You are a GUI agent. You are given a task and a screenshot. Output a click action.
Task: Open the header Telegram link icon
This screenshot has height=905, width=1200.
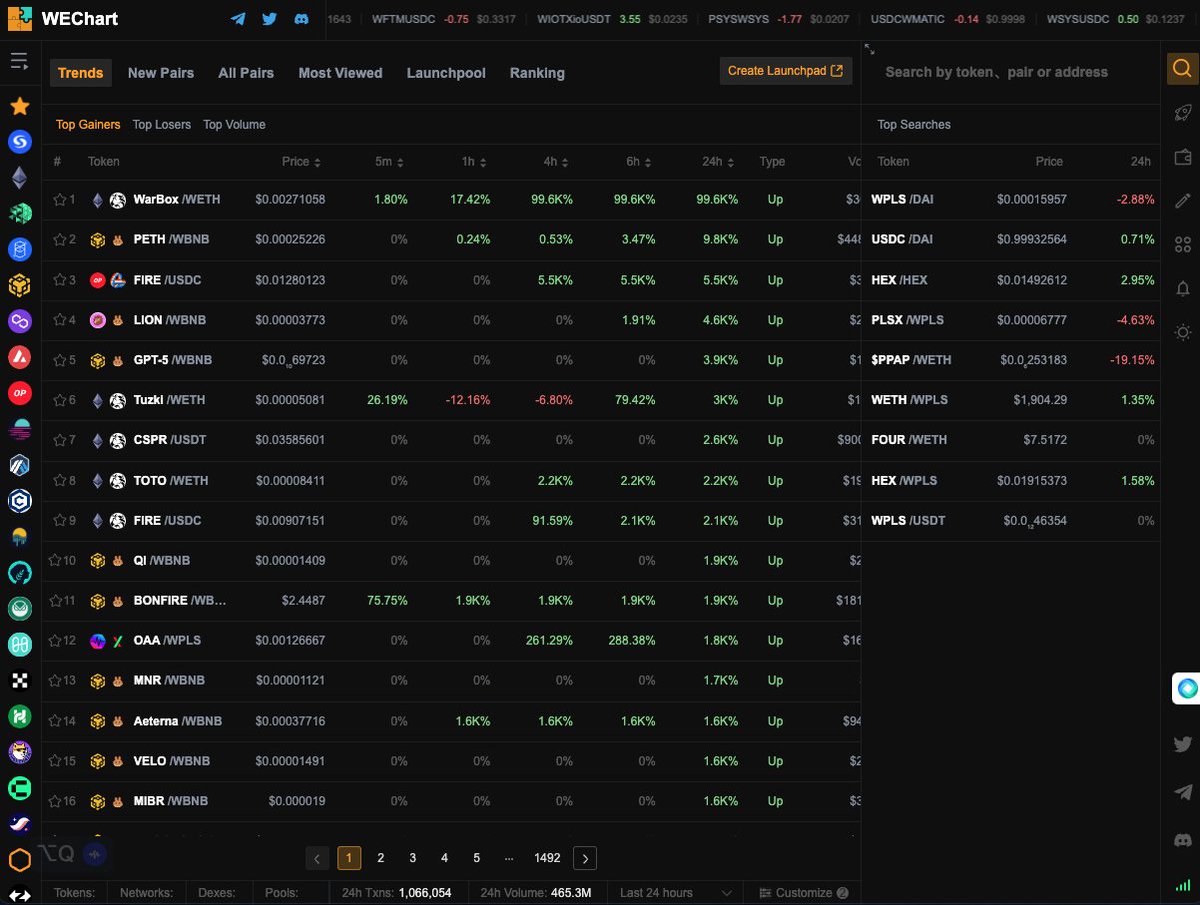click(x=238, y=19)
